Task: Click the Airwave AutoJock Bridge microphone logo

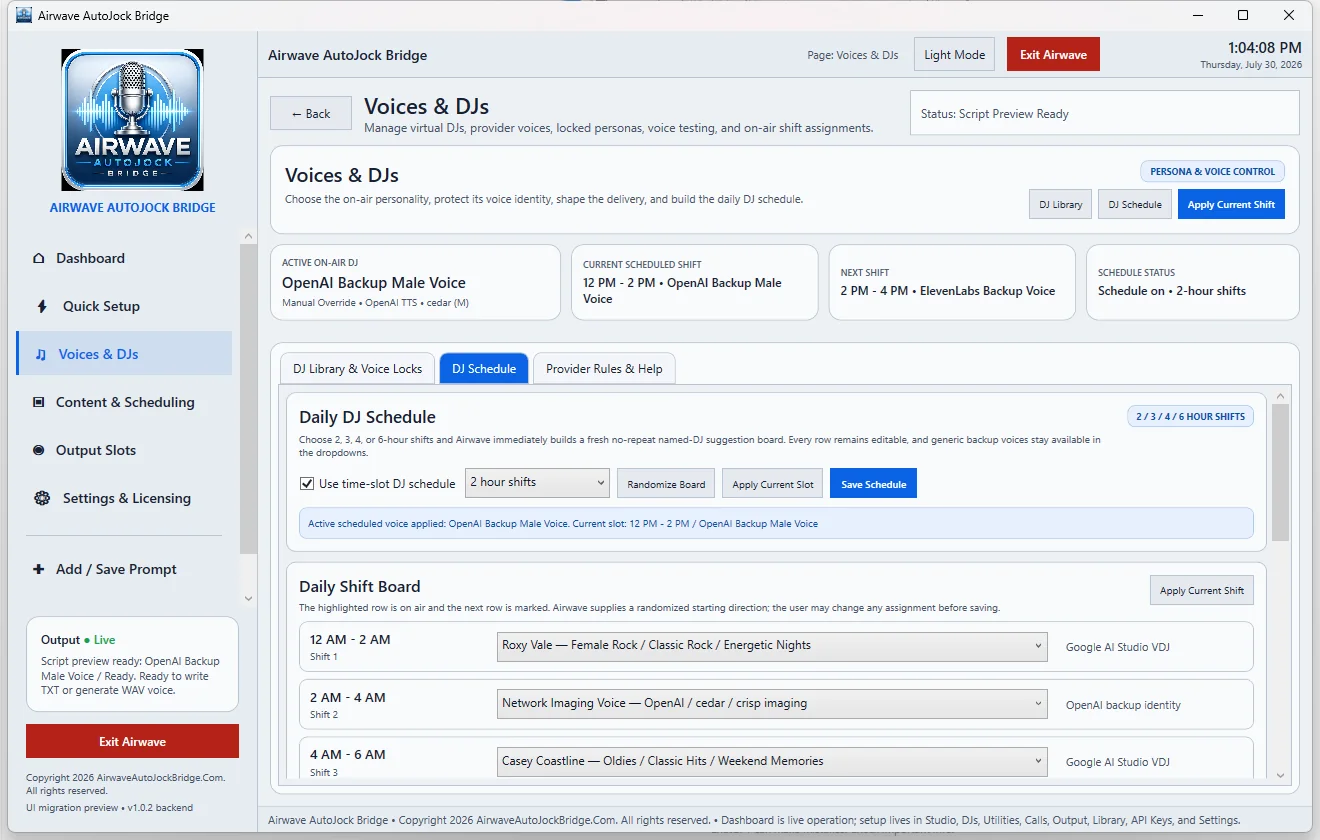Action: pos(132,120)
